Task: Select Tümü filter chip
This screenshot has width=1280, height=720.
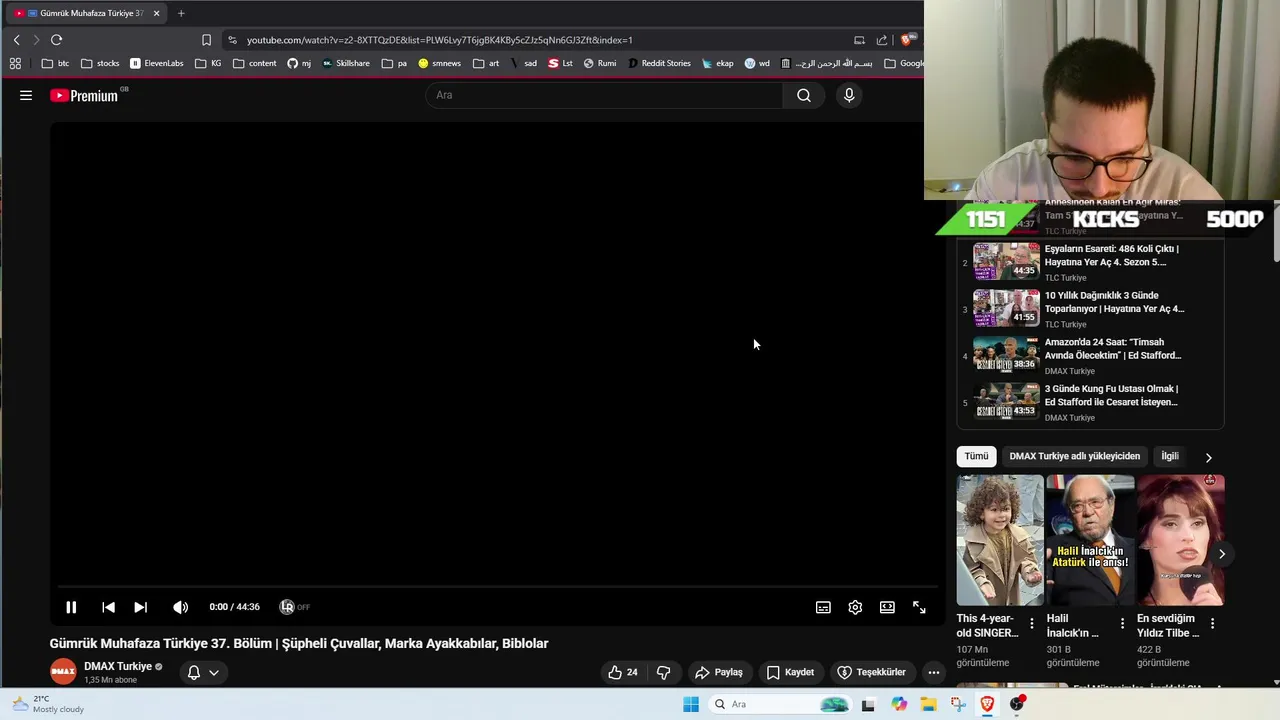Action: click(x=976, y=456)
